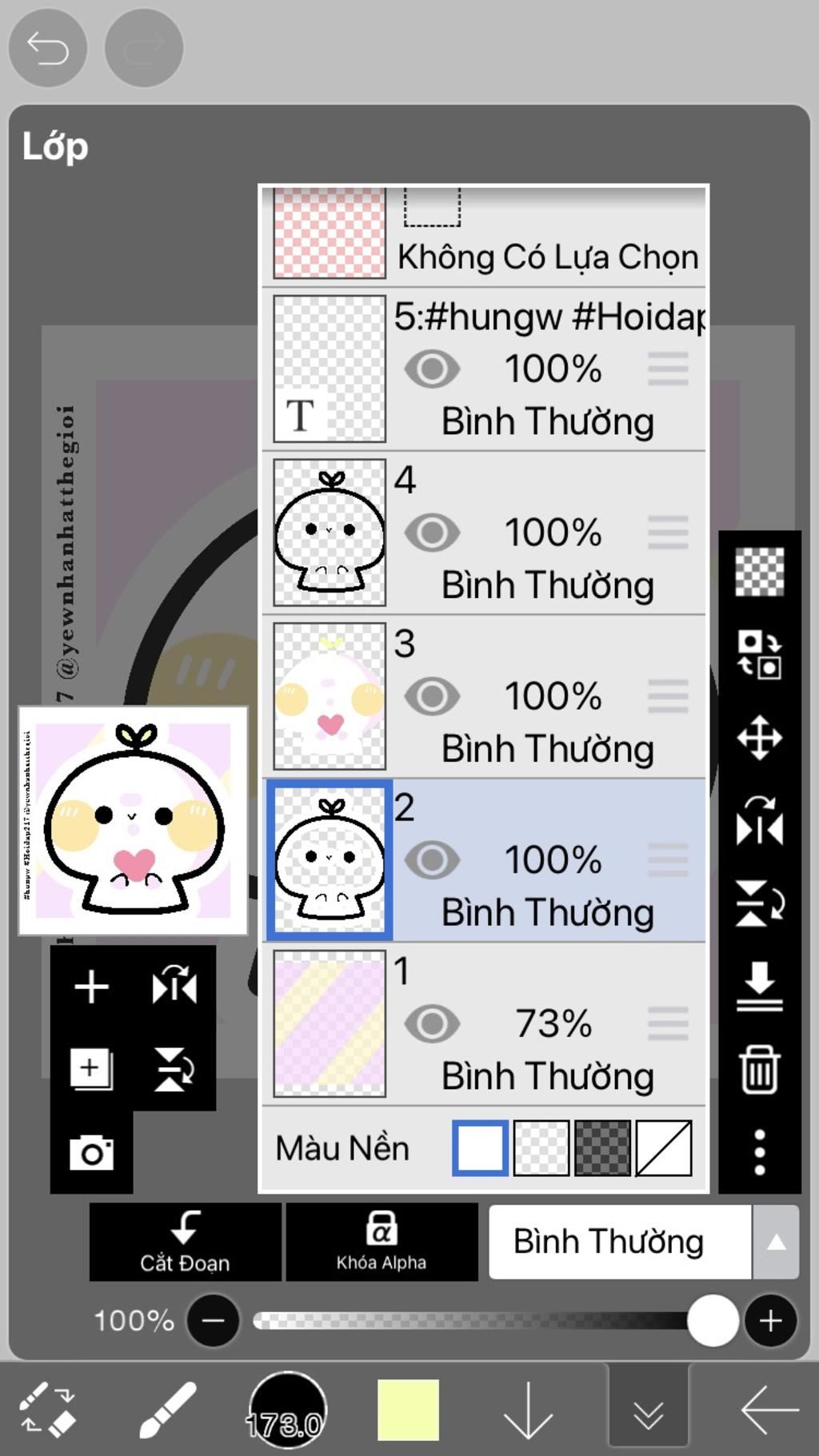Toggle visibility of layer 1 at 73%

(432, 1023)
